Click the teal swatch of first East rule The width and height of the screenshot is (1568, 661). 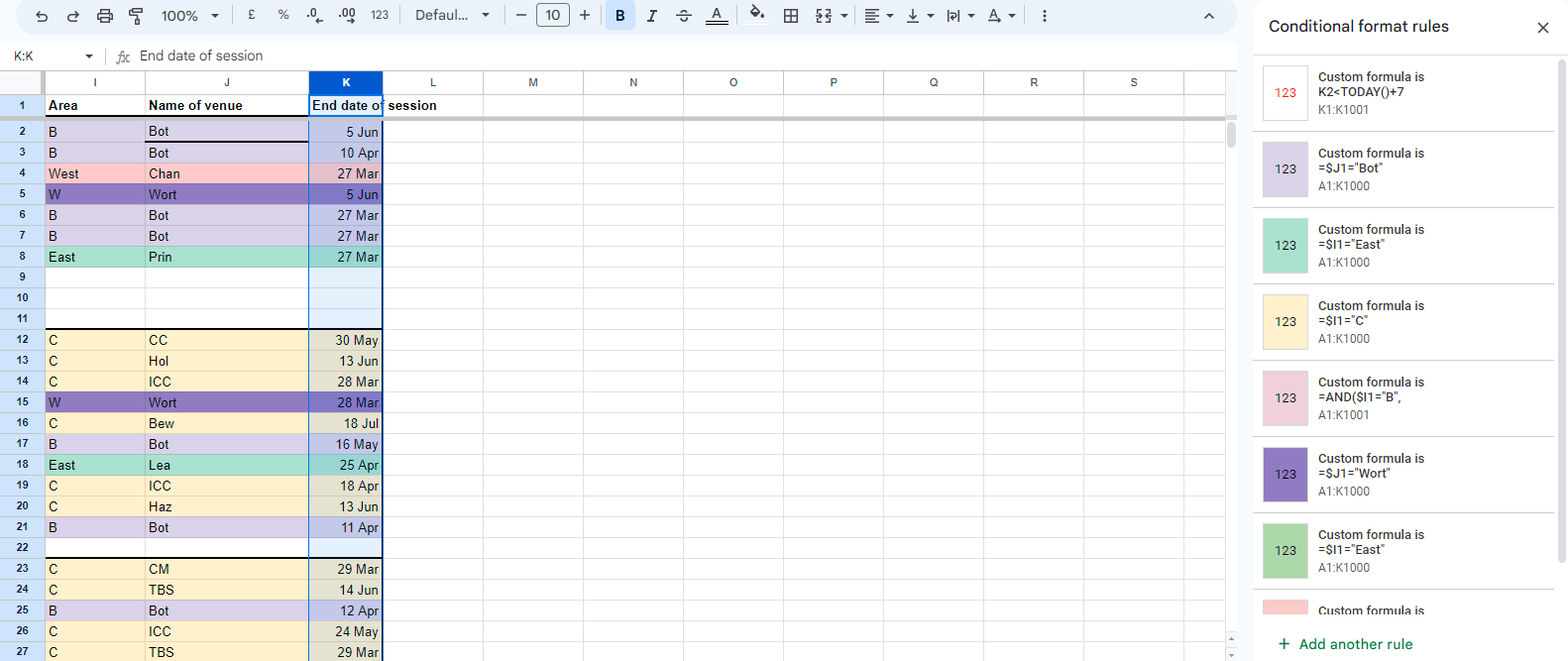pos(1286,246)
